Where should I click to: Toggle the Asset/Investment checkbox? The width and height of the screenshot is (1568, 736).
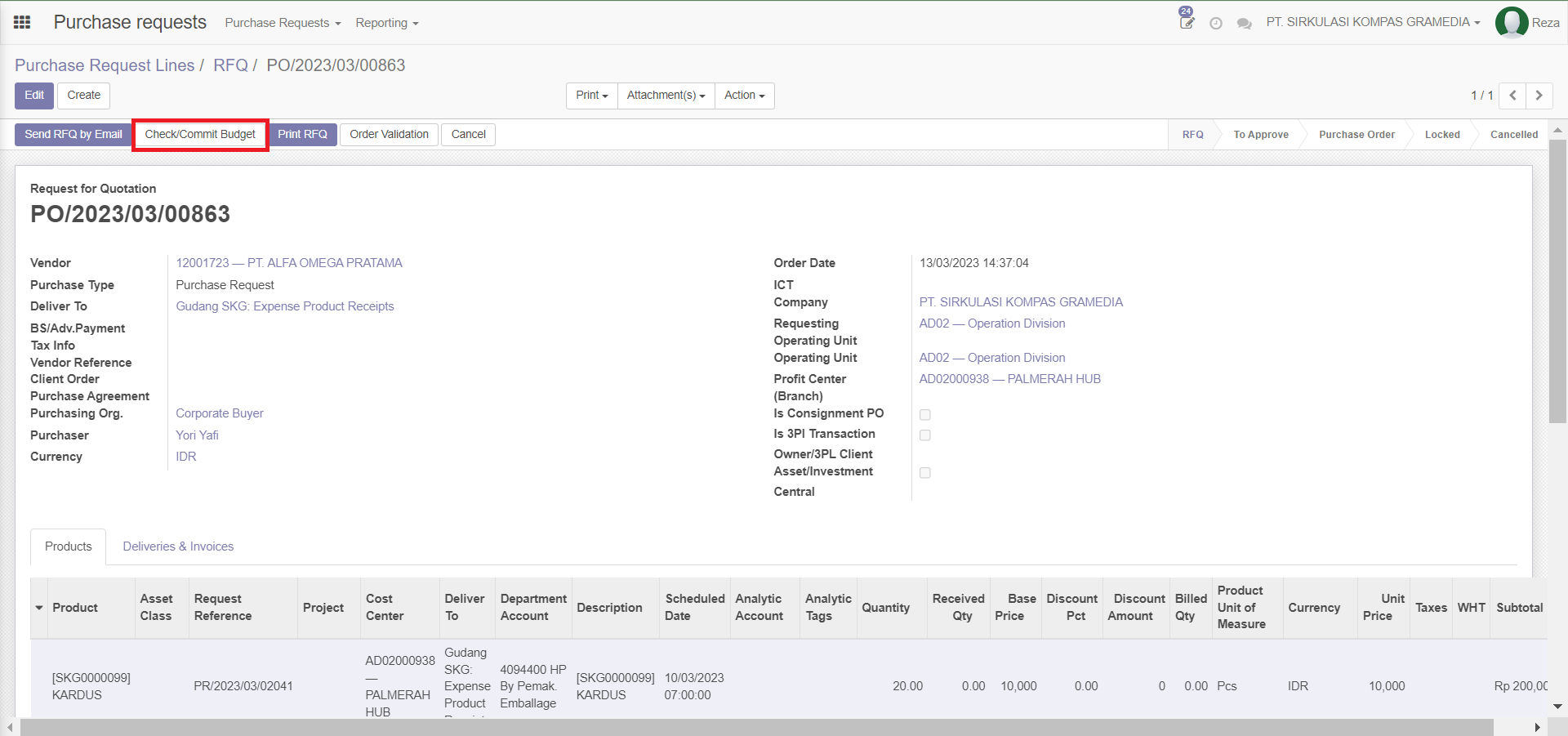pyautogui.click(x=925, y=473)
